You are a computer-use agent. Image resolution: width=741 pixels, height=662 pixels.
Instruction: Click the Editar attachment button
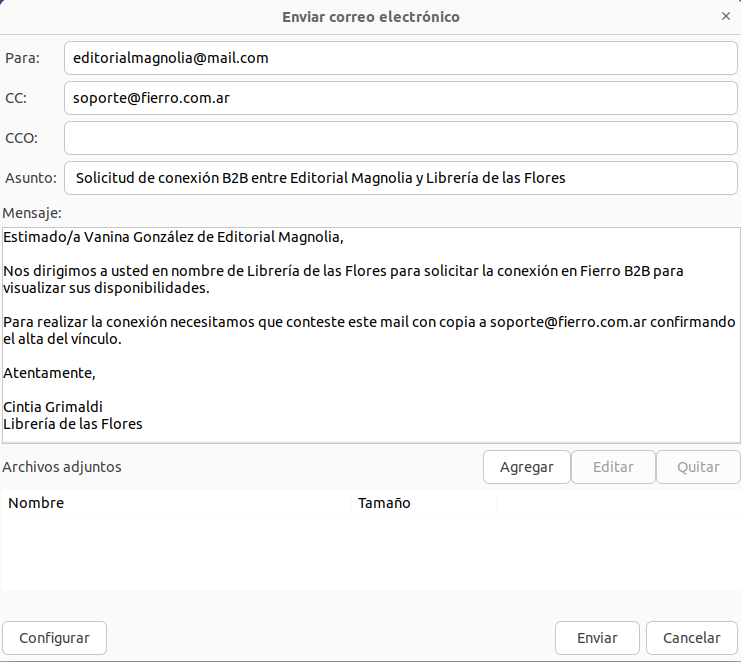point(613,467)
